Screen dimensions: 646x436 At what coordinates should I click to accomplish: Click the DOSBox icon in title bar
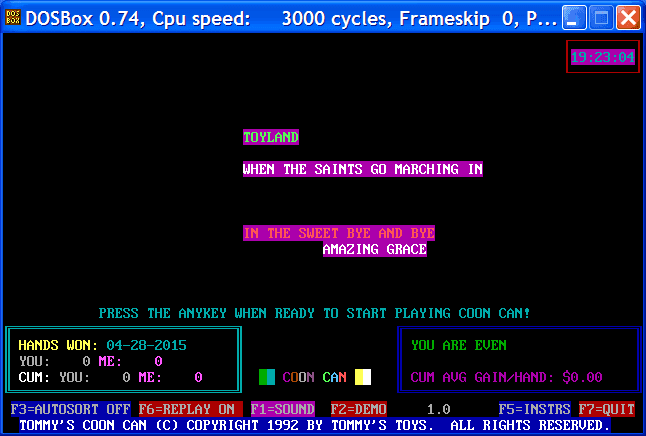[x=13, y=17]
